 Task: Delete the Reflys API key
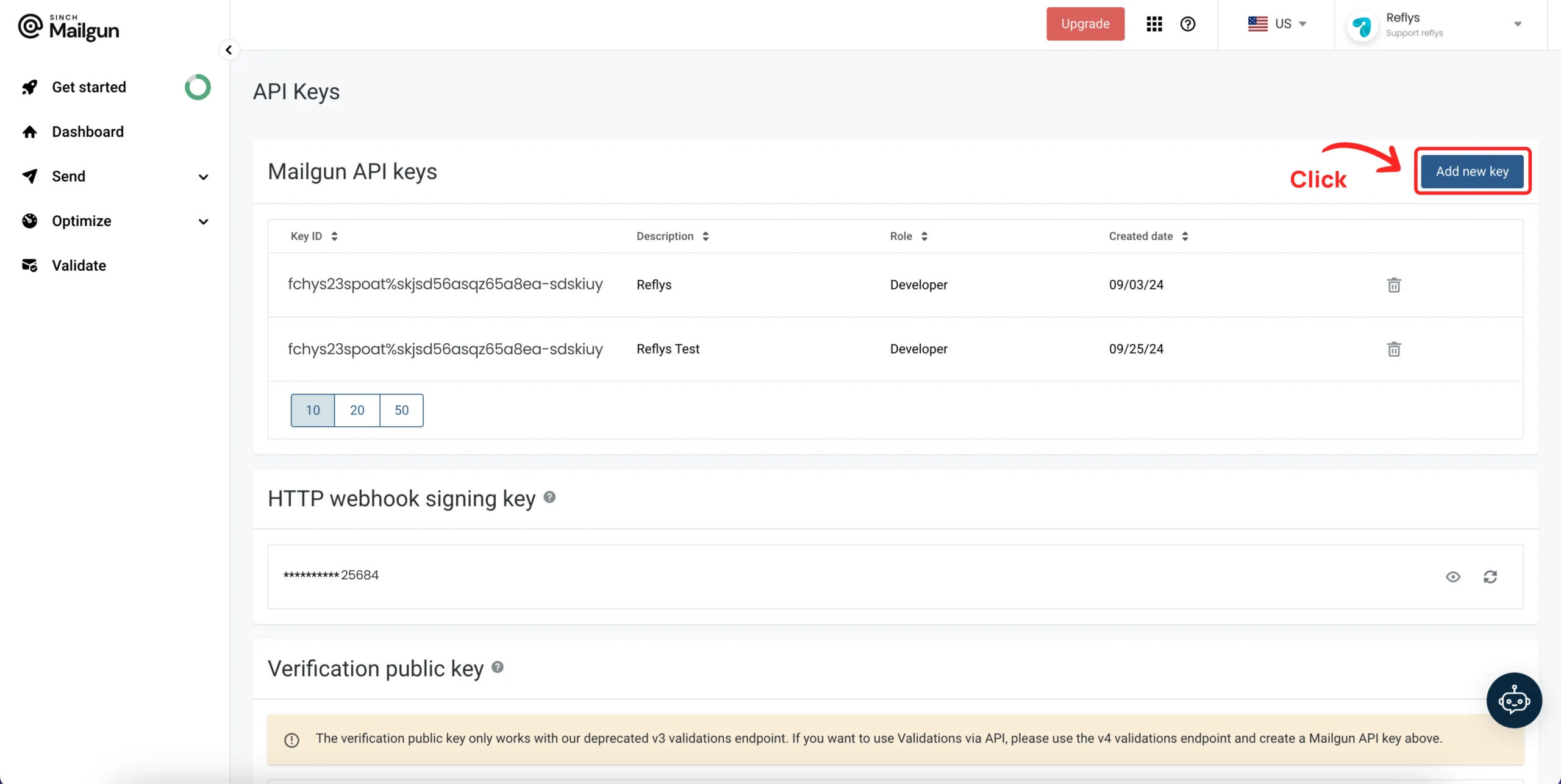[1394, 285]
